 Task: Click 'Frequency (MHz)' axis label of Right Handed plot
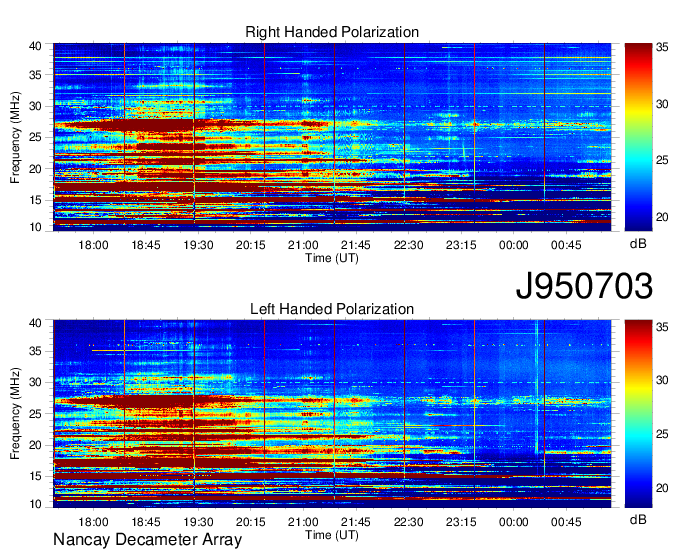(15, 137)
